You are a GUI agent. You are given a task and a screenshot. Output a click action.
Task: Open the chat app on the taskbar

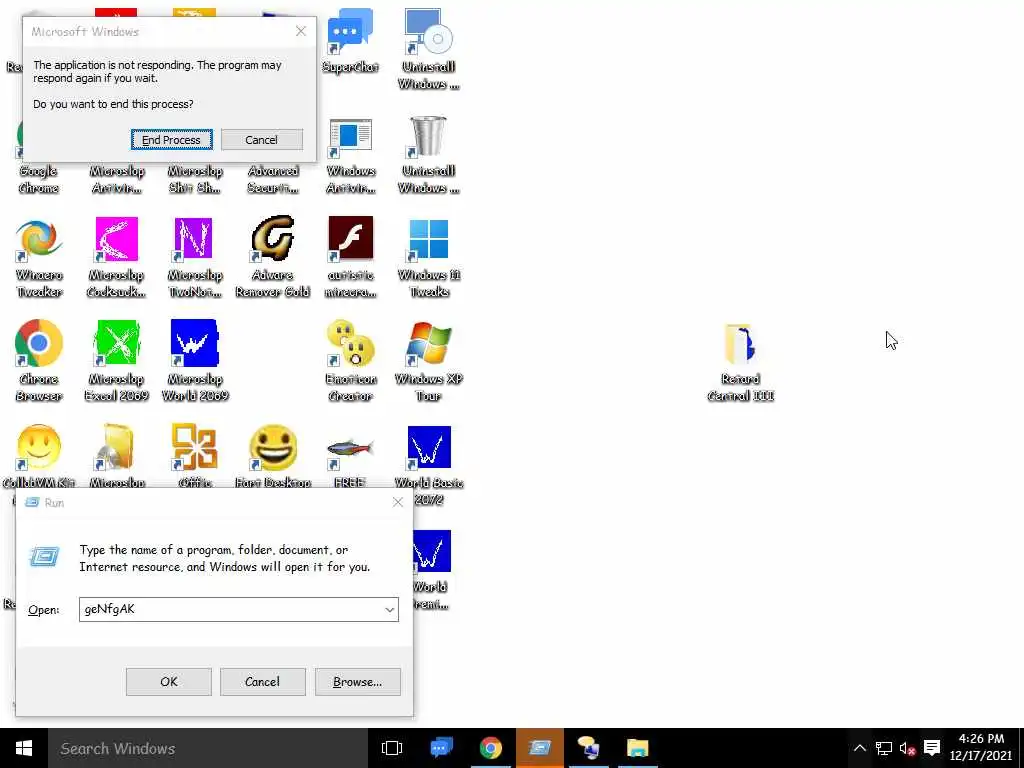441,748
